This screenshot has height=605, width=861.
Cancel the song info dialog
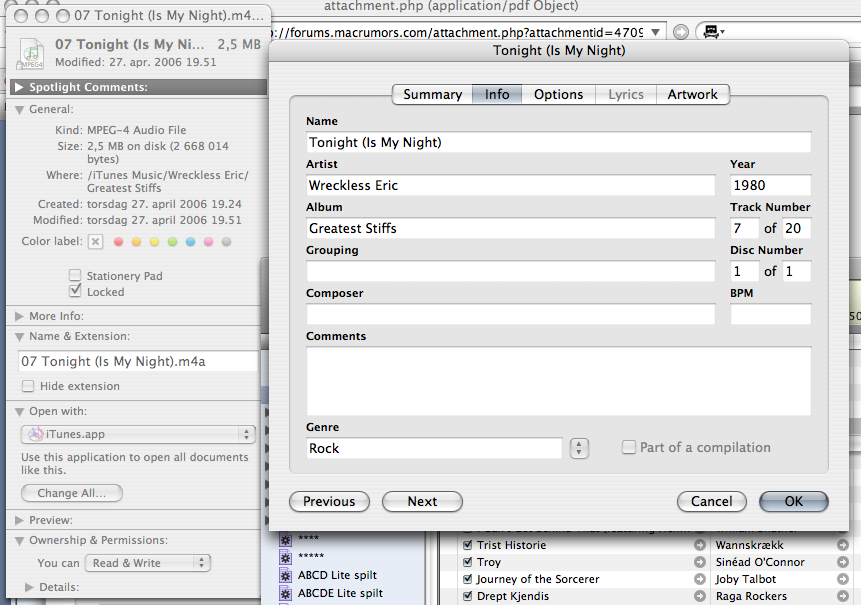[x=712, y=501]
